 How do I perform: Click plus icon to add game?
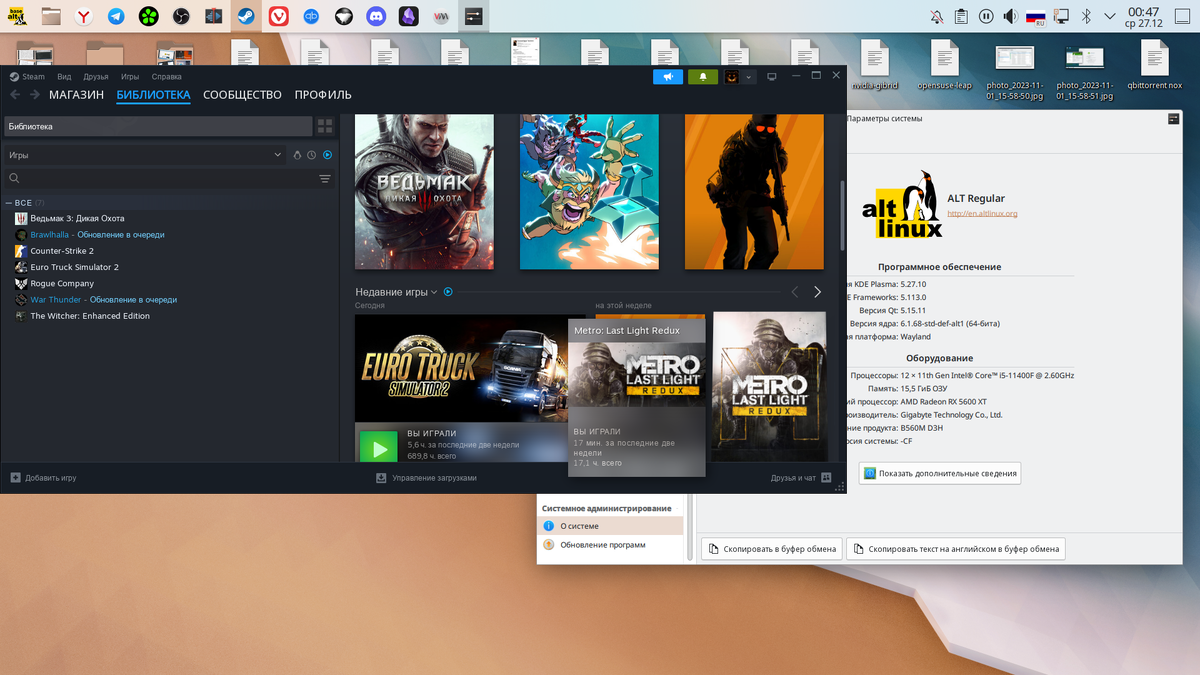[x=15, y=478]
